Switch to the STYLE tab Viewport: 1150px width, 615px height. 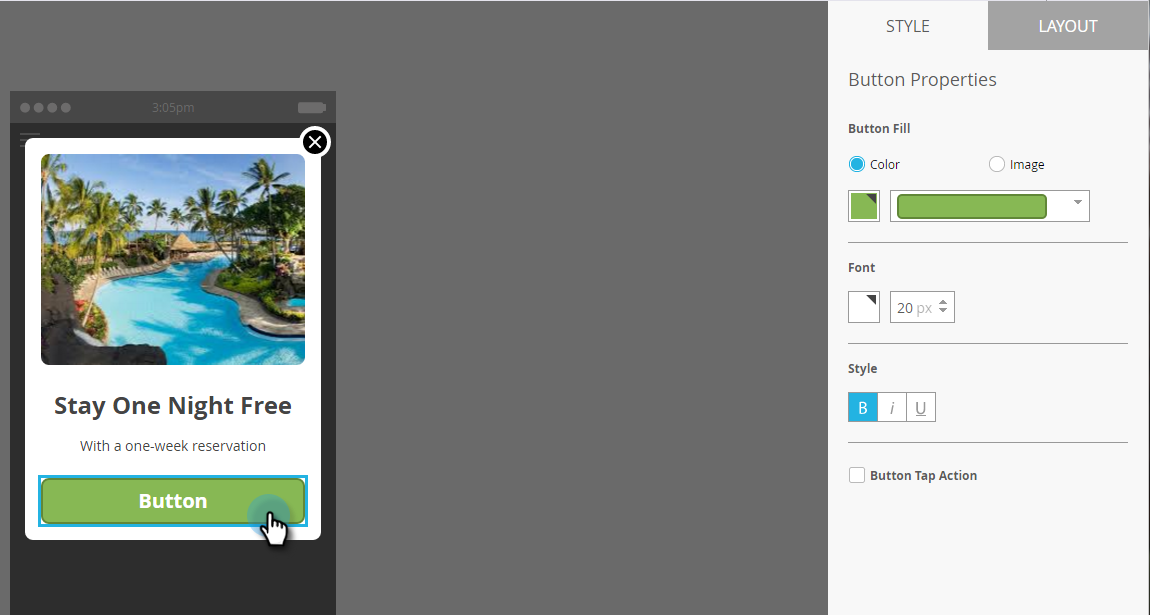click(x=908, y=26)
